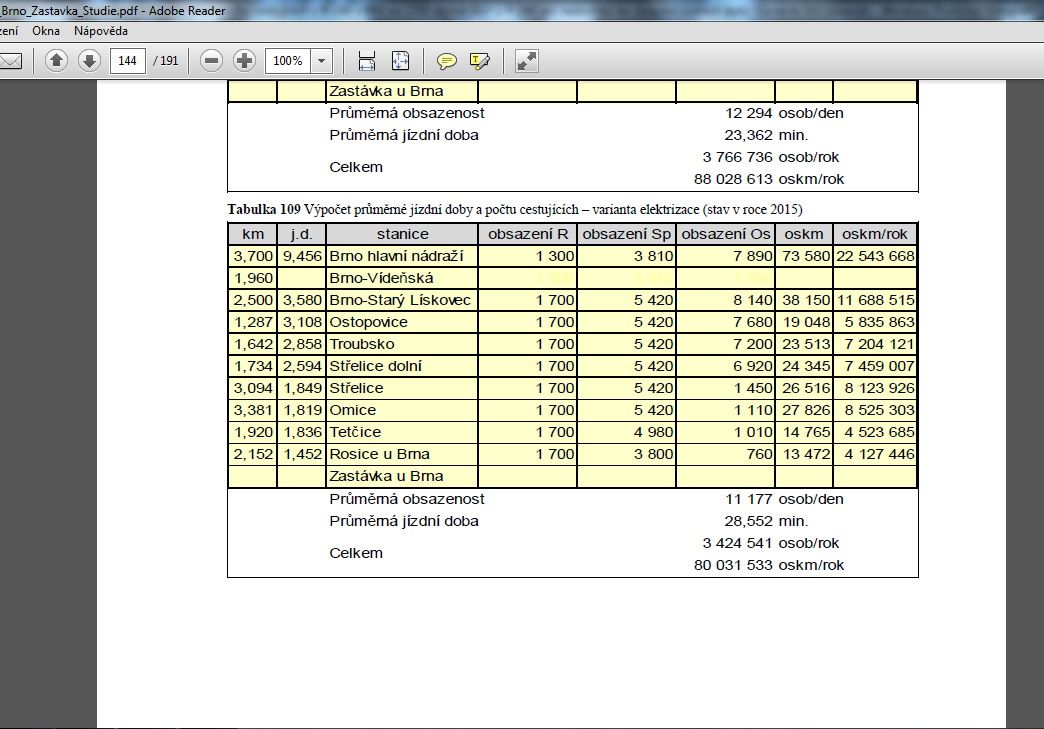Viewport: 1044px width, 729px height.
Task: Click the value '3,381' in Omice row
Action: click(253, 409)
